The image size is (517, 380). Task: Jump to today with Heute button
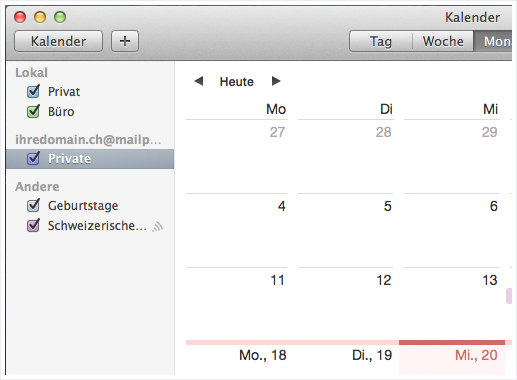pos(237,82)
